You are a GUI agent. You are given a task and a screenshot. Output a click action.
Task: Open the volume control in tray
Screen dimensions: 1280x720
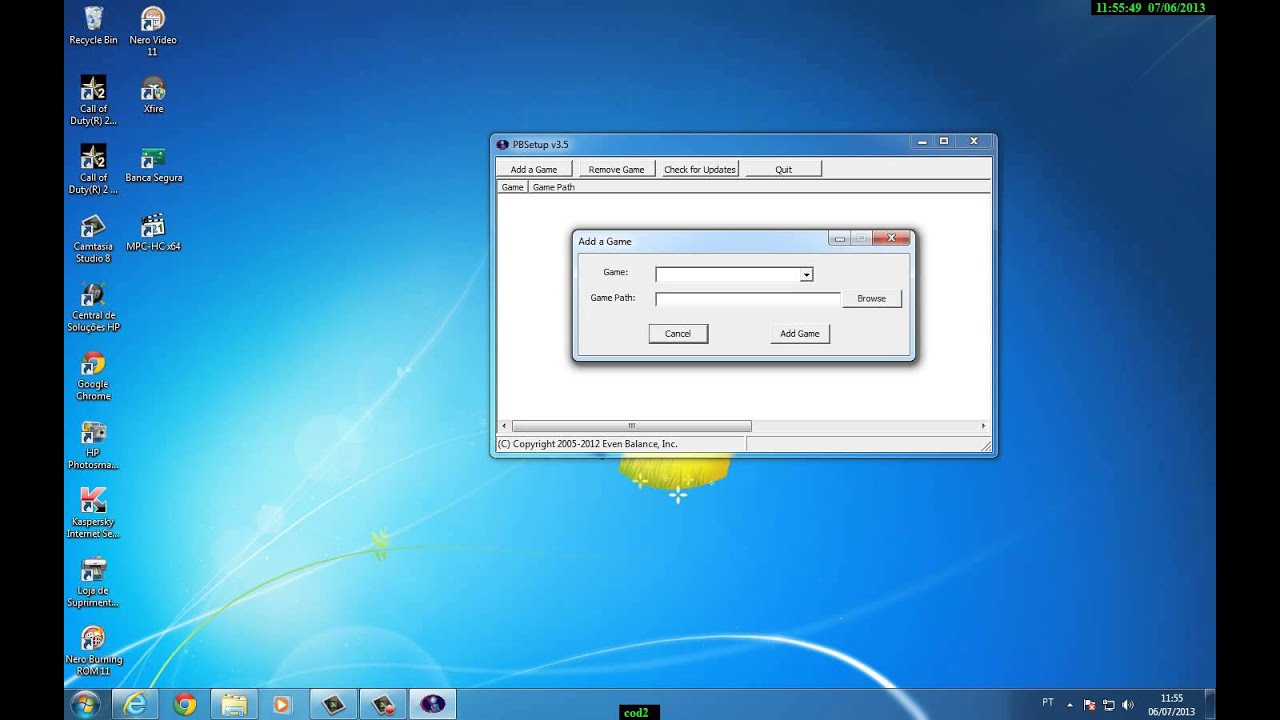coord(1129,704)
